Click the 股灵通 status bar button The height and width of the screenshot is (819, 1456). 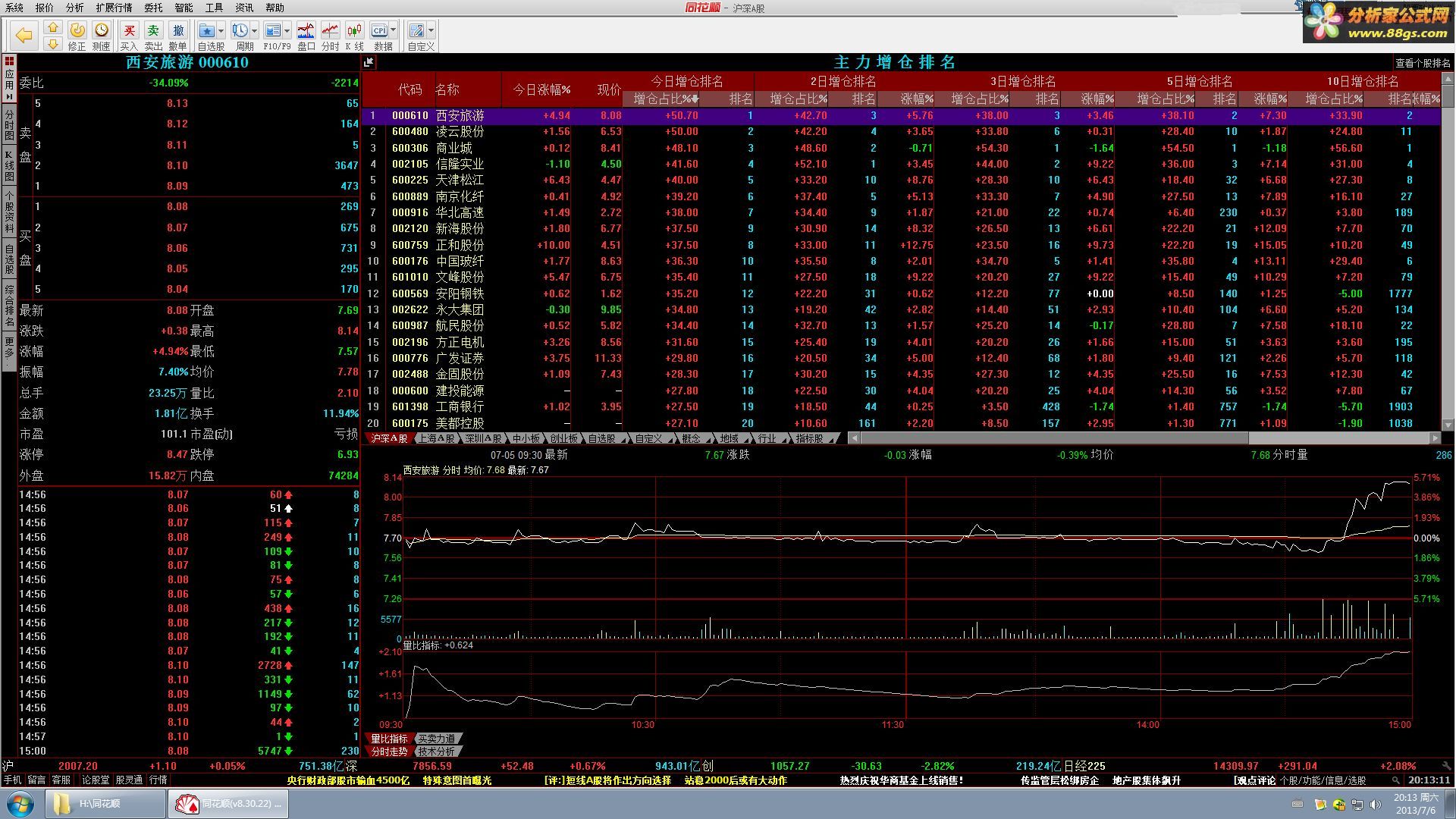coord(128,780)
